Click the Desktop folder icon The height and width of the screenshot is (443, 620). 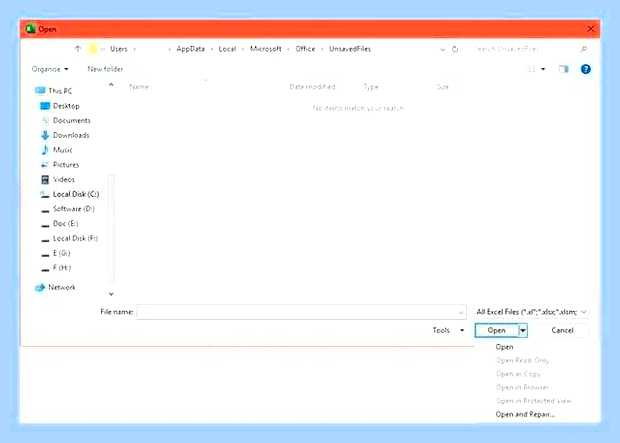45,106
